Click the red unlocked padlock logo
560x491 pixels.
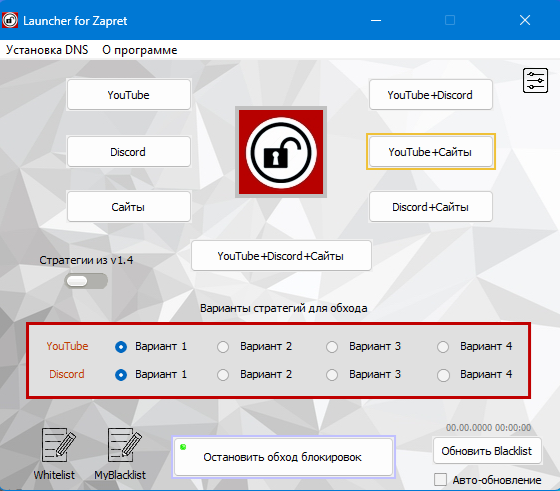point(281,152)
